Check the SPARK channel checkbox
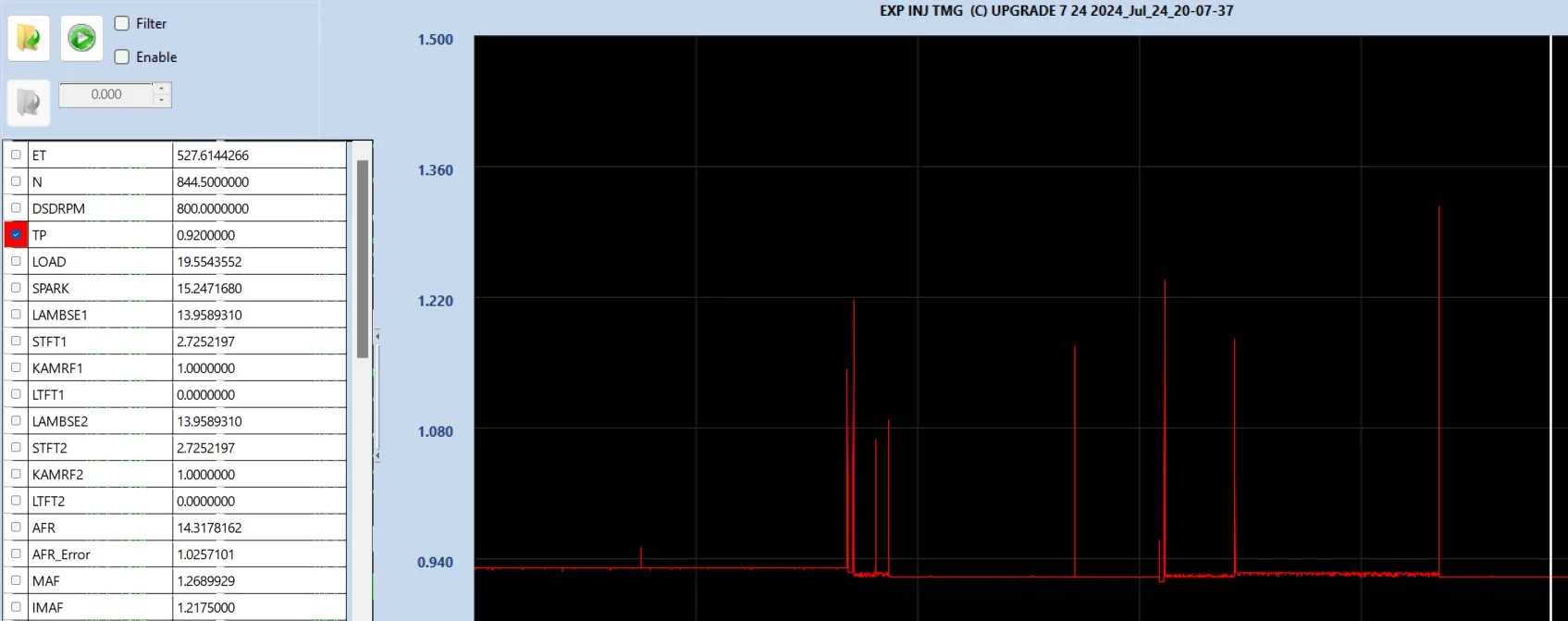The height and width of the screenshot is (621, 1568). coord(16,288)
